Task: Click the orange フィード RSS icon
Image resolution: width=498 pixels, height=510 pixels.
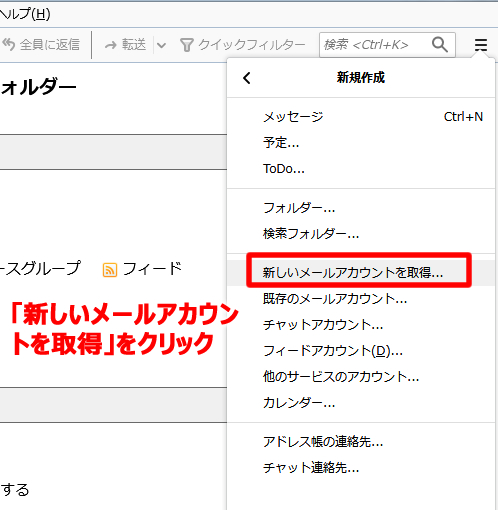Action: click(110, 270)
